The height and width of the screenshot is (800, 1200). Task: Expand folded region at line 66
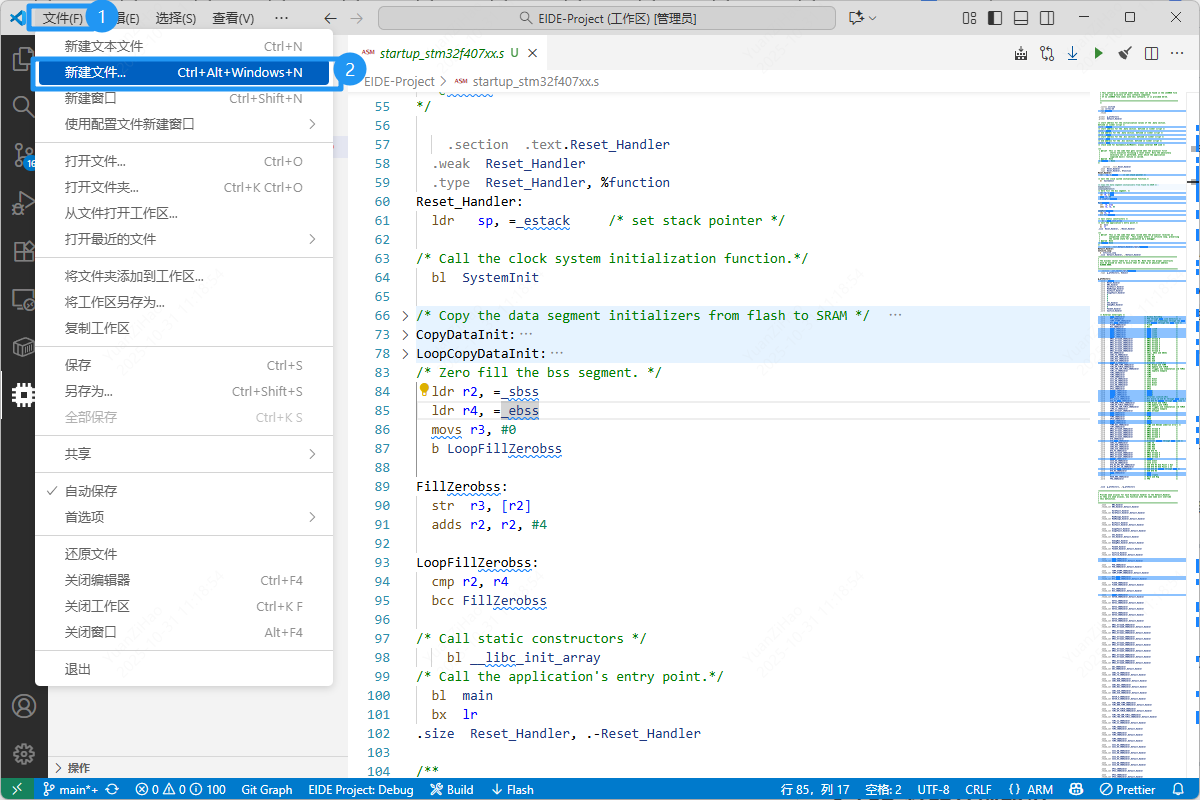click(405, 316)
